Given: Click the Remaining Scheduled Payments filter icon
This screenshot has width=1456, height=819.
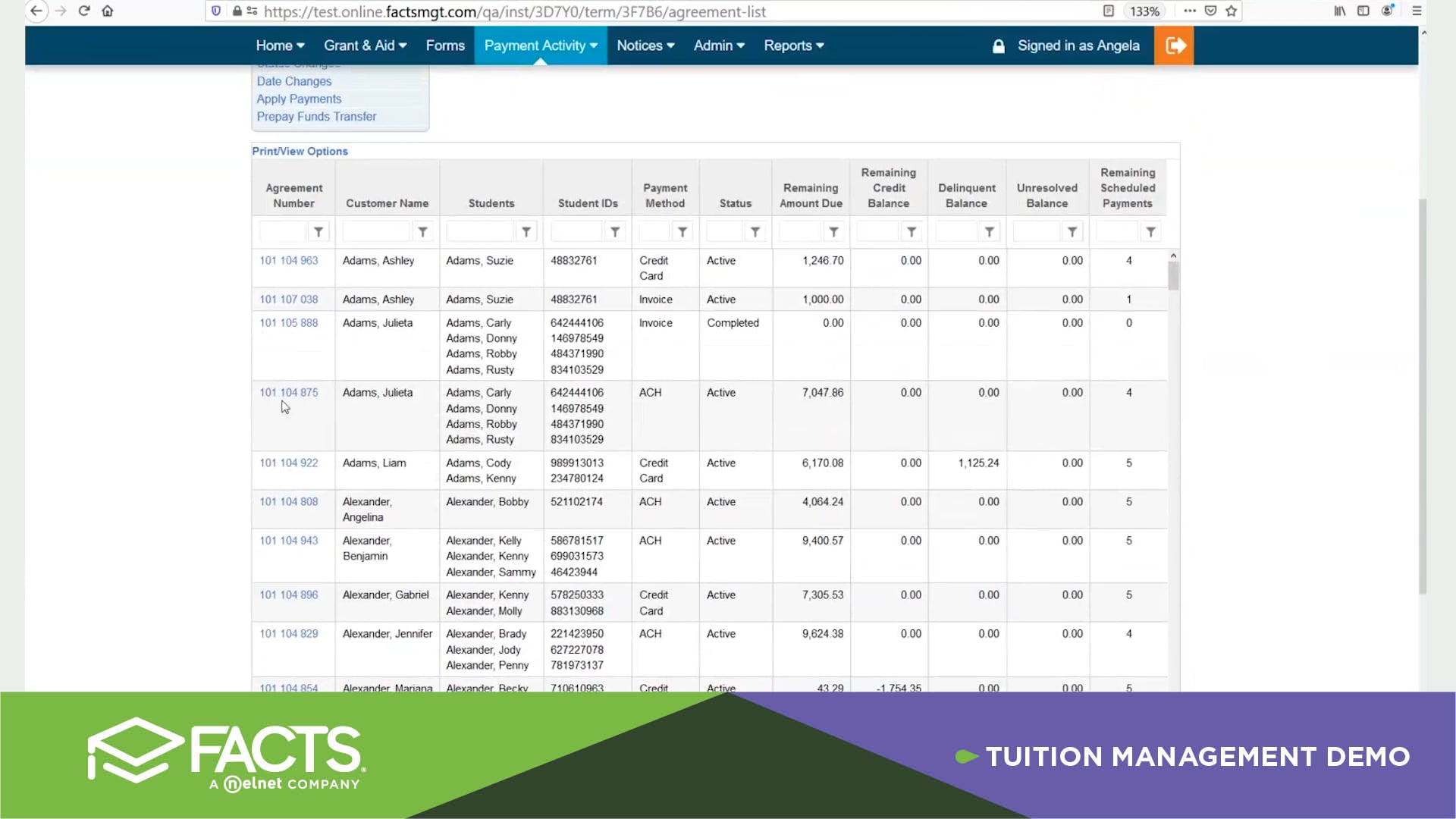Looking at the screenshot, I should click(x=1150, y=232).
